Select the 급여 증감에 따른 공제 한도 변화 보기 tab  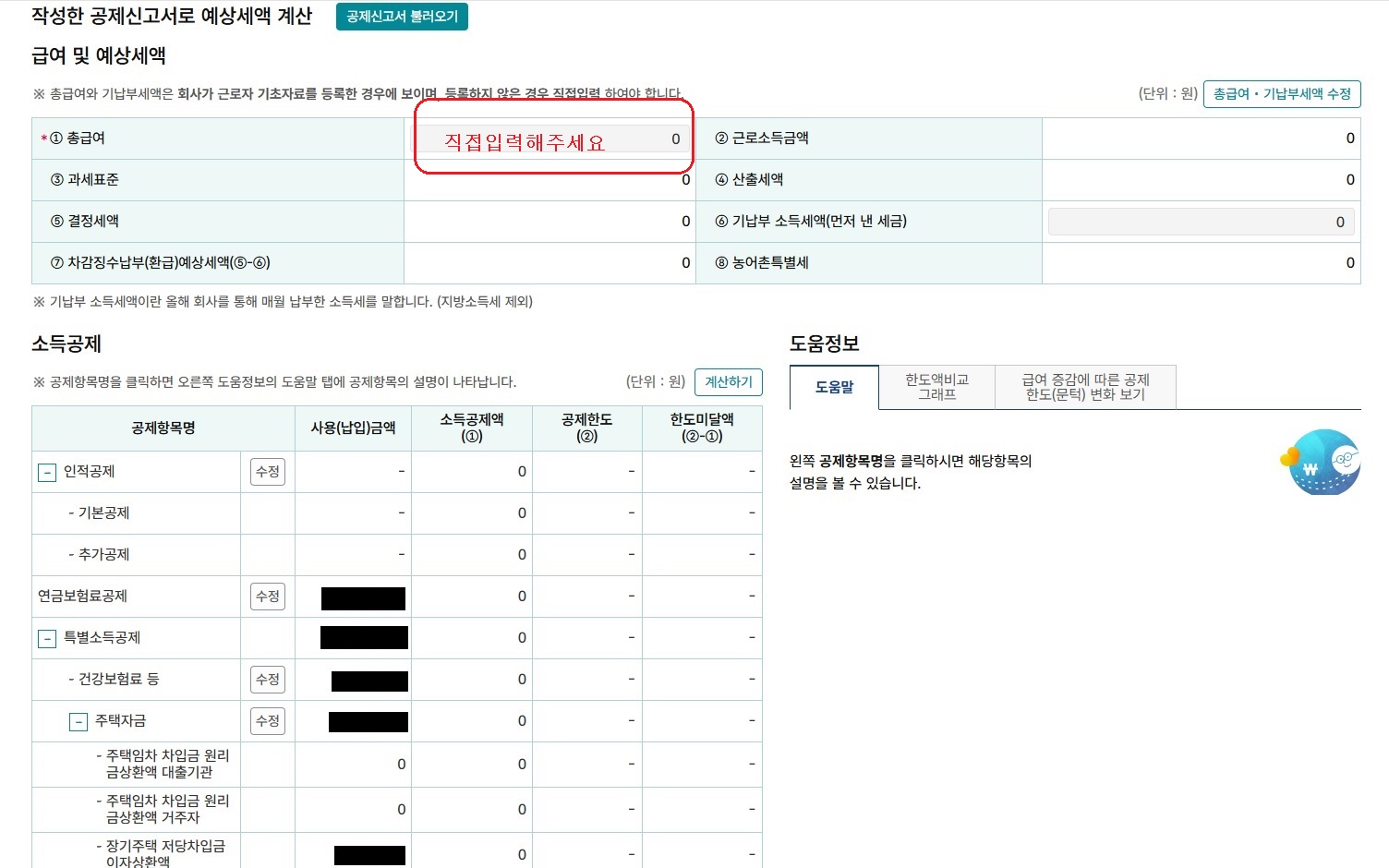pyautogui.click(x=1085, y=386)
